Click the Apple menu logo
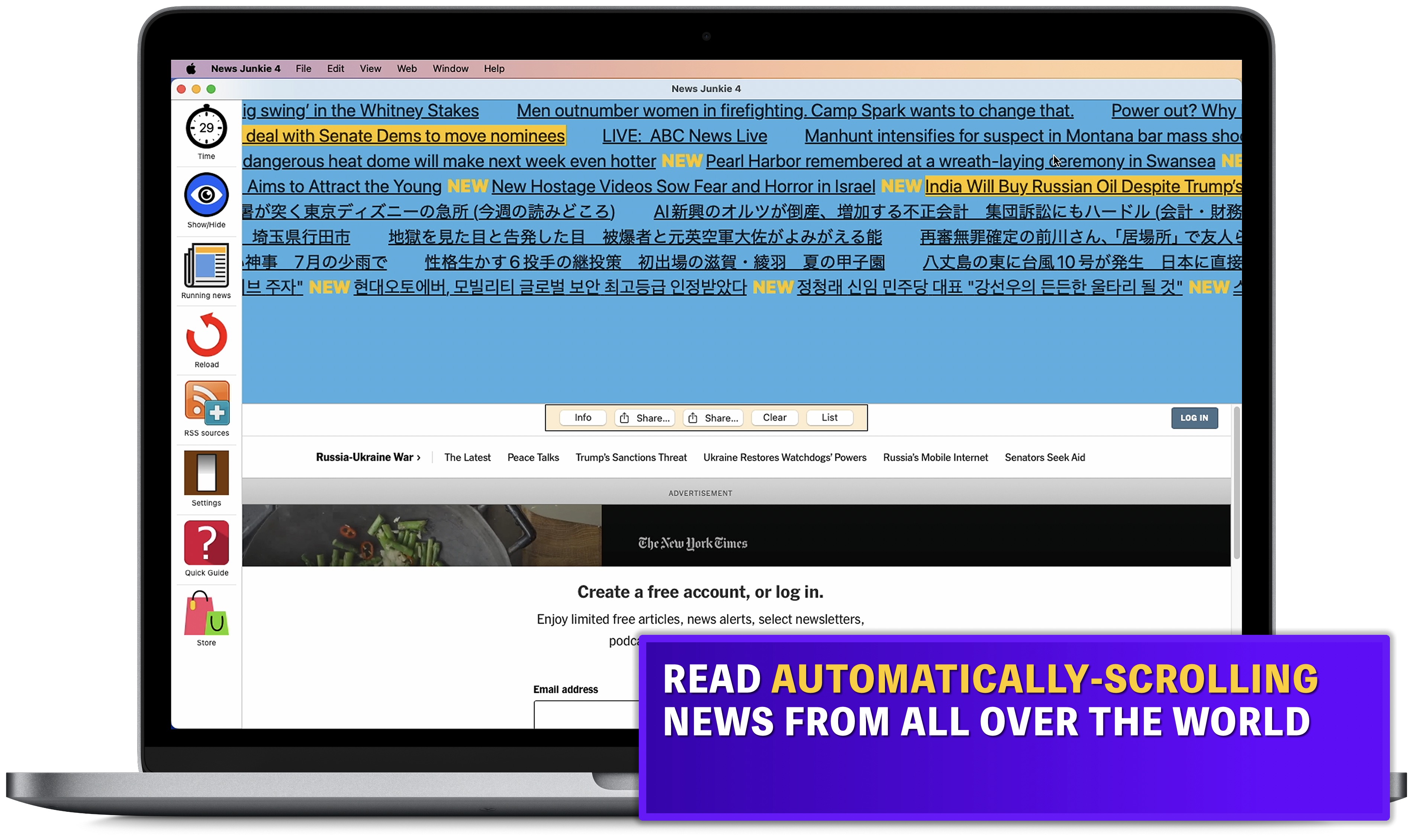Screen dimensions: 1413x840 191,68
